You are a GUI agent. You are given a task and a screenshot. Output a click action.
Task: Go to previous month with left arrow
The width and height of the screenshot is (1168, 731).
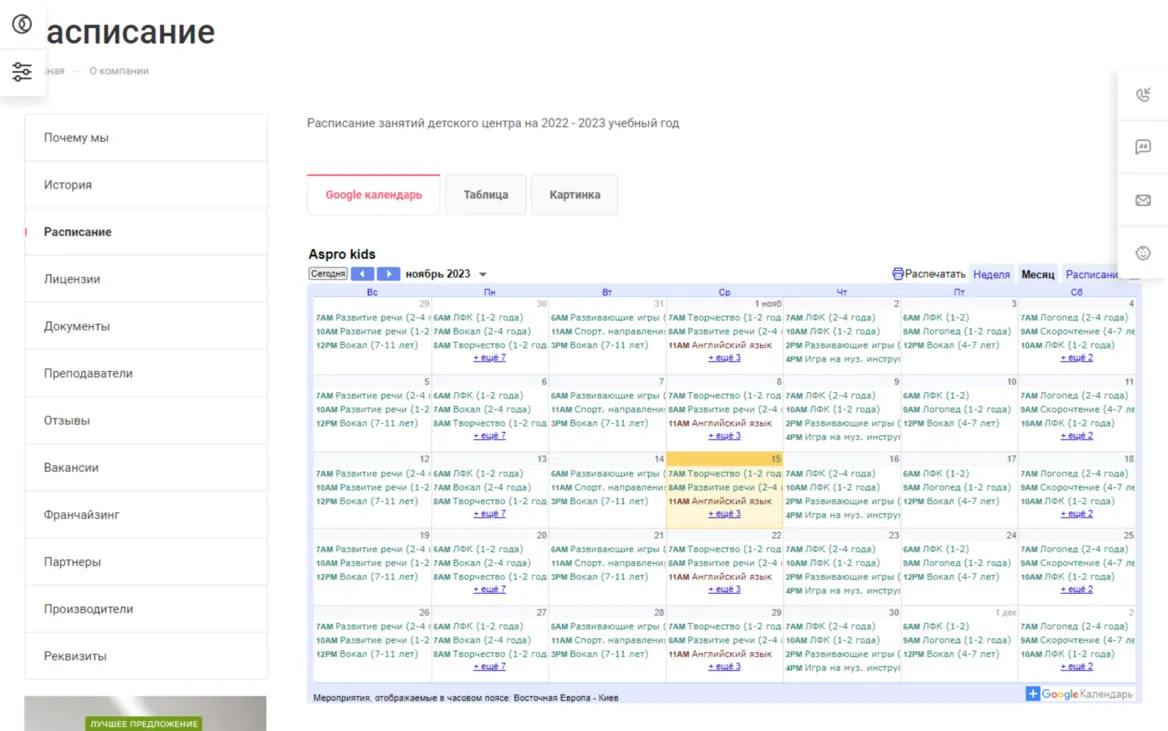click(363, 274)
